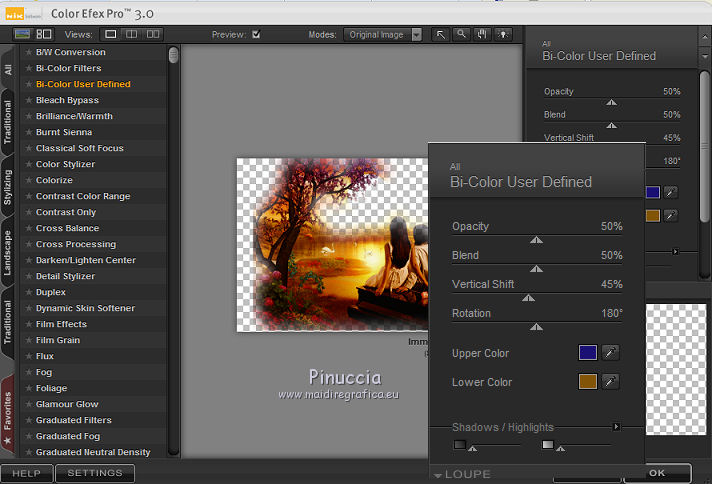Viewport: 712px width, 484px height.
Task: Click the blue Upper Color swatch
Action: pos(588,352)
